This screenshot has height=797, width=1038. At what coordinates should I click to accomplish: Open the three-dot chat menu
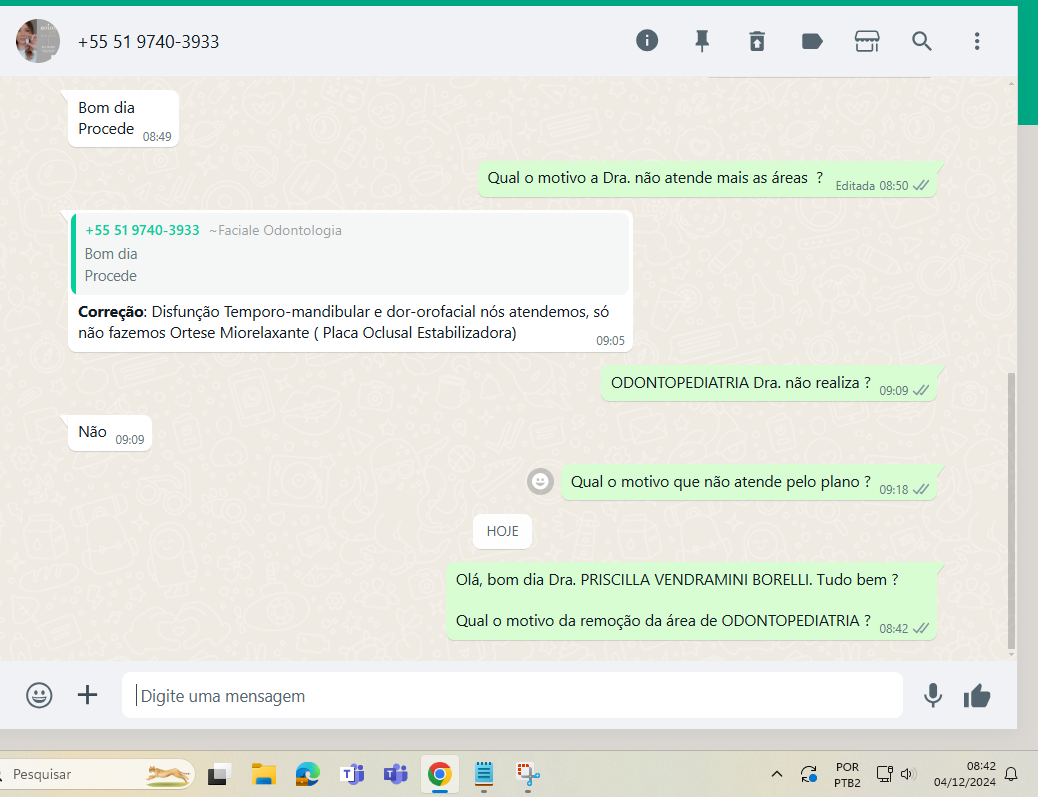[x=976, y=41]
